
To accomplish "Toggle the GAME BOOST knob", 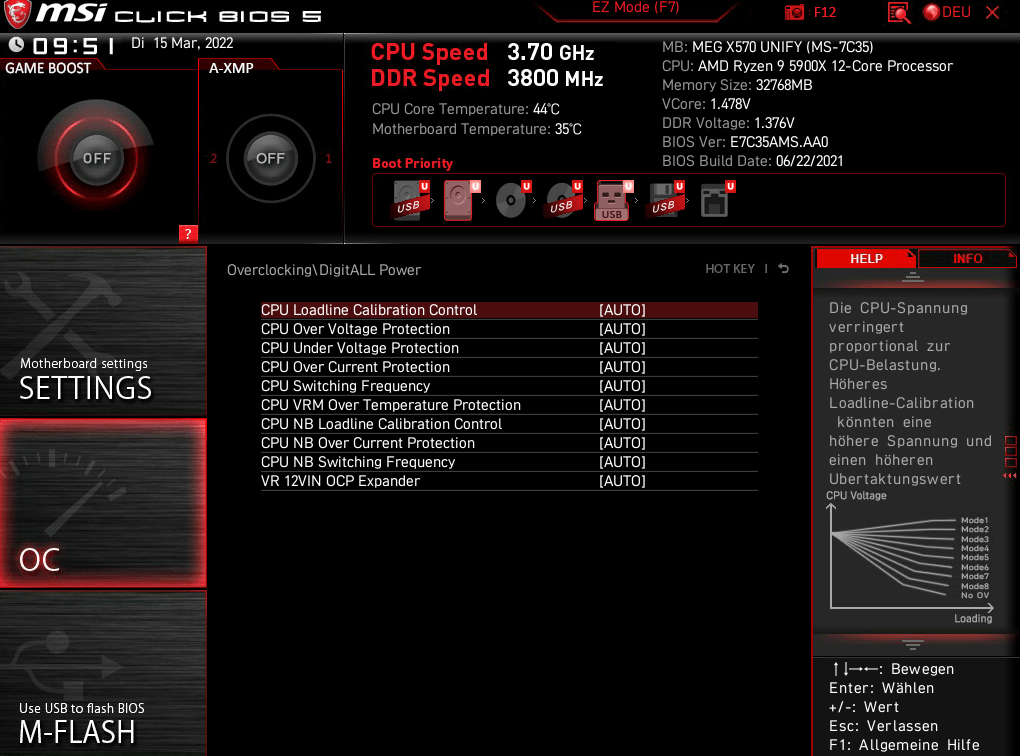I will click(96, 158).
